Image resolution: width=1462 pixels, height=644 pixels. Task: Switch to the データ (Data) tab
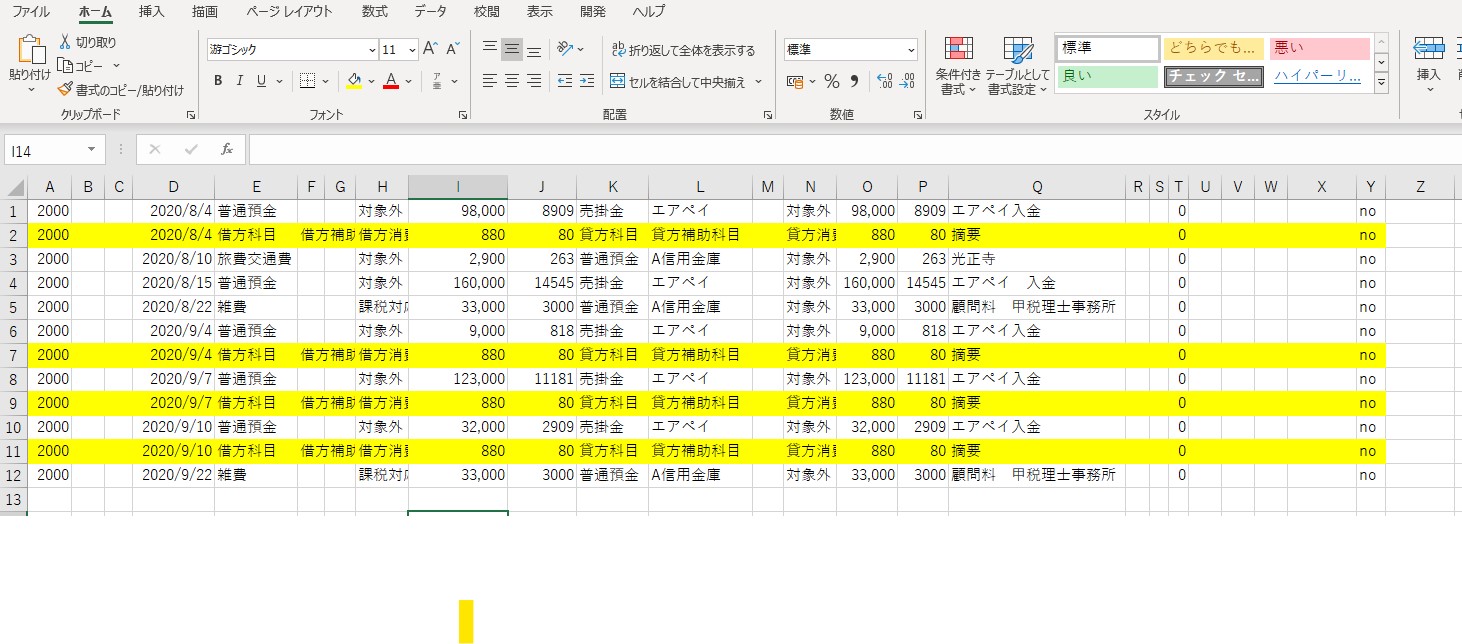[x=430, y=12]
